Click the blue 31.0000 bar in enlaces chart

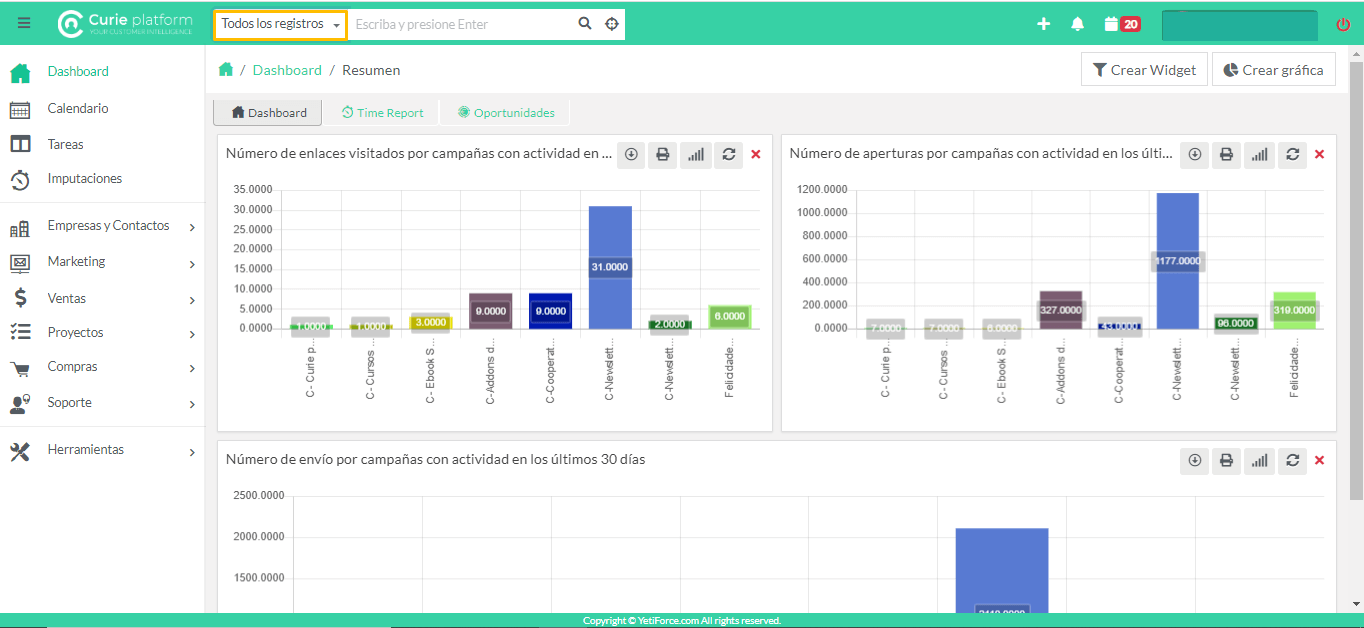pos(610,267)
